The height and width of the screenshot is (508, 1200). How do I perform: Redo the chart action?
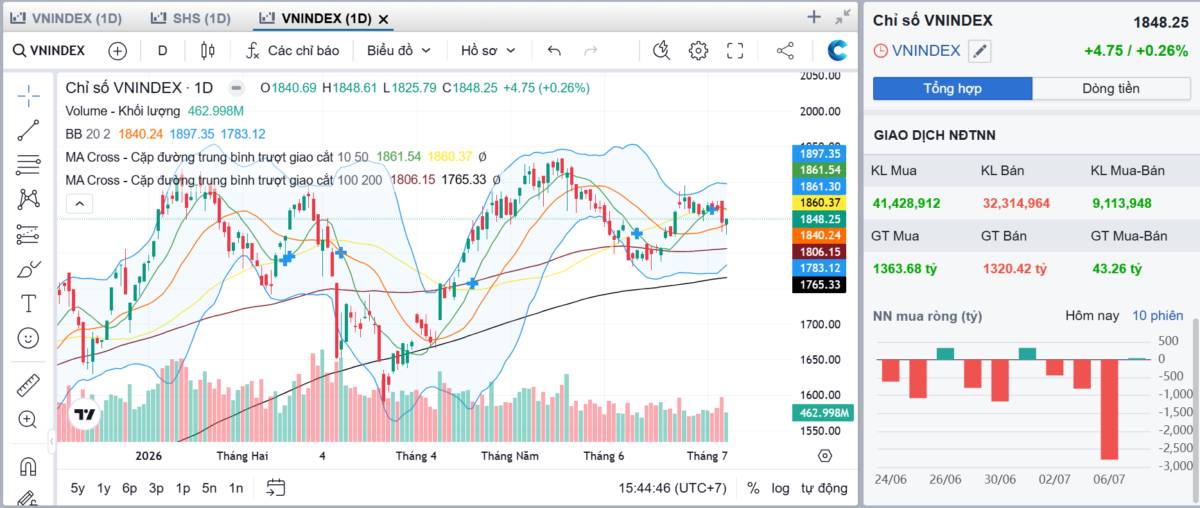[x=590, y=50]
